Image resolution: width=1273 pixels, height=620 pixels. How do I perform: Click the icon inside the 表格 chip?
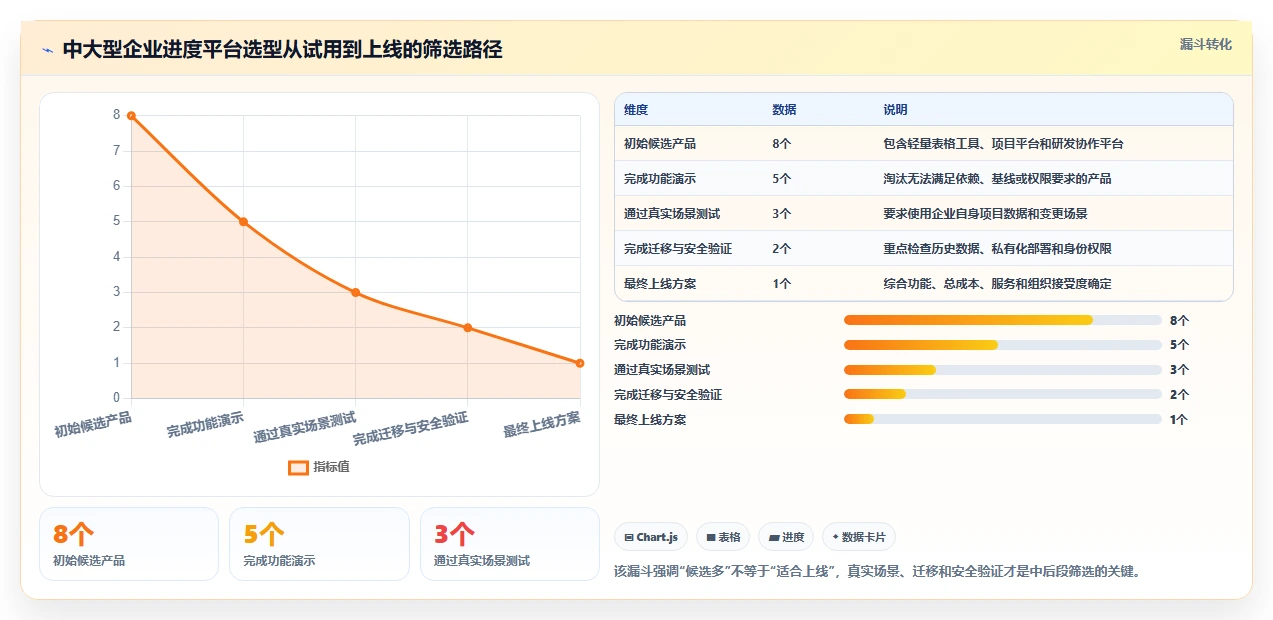pos(710,537)
